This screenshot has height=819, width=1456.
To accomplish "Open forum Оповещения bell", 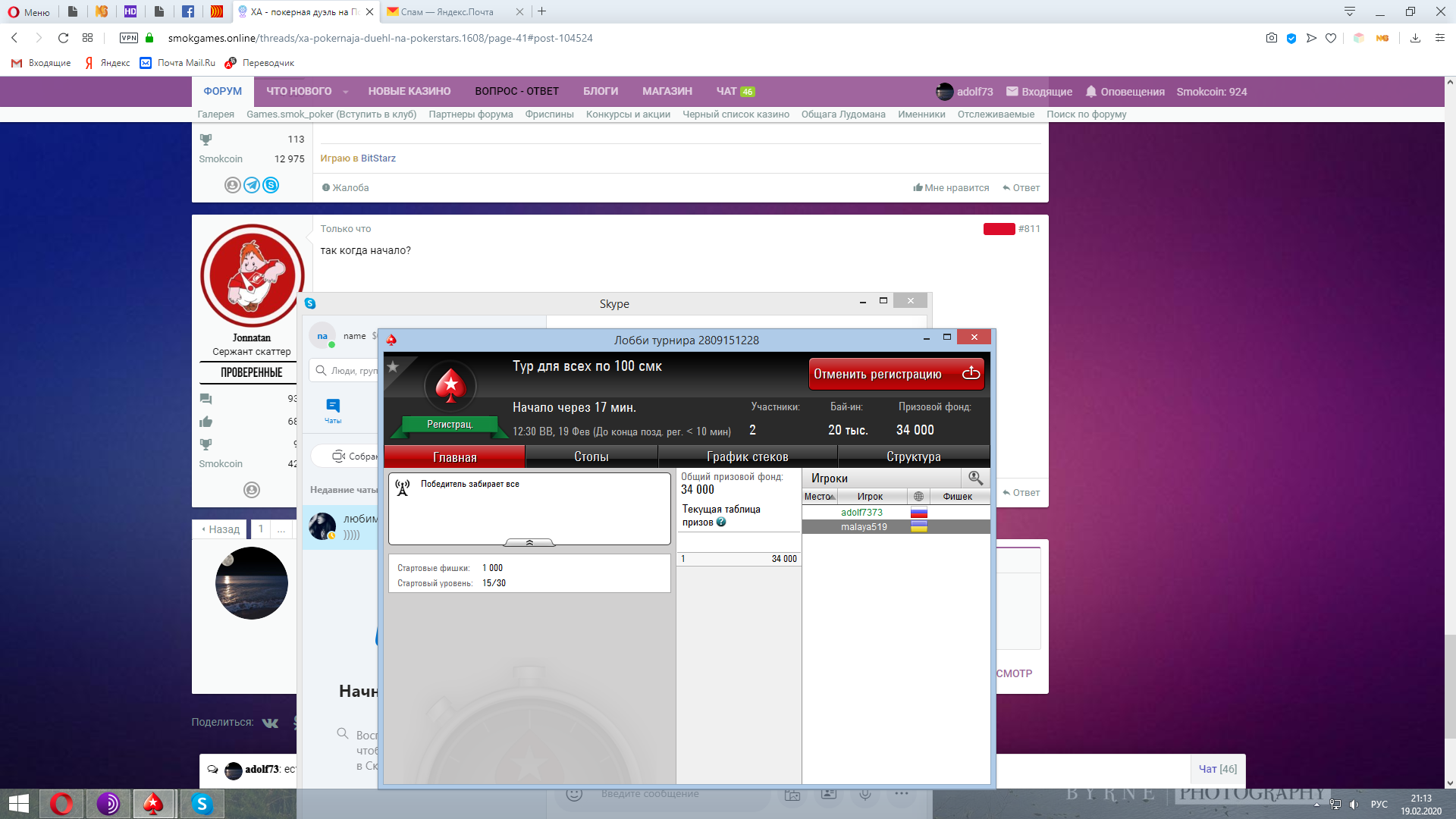I will click(x=1125, y=92).
